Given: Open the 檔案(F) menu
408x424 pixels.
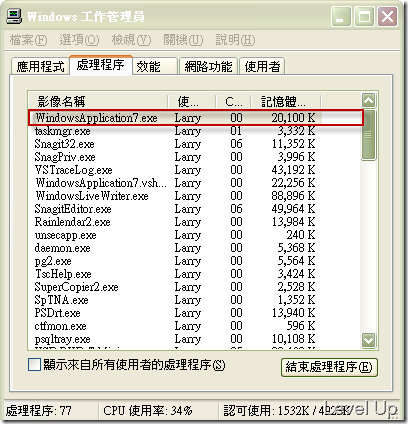Looking at the screenshot, I should click(28, 40).
